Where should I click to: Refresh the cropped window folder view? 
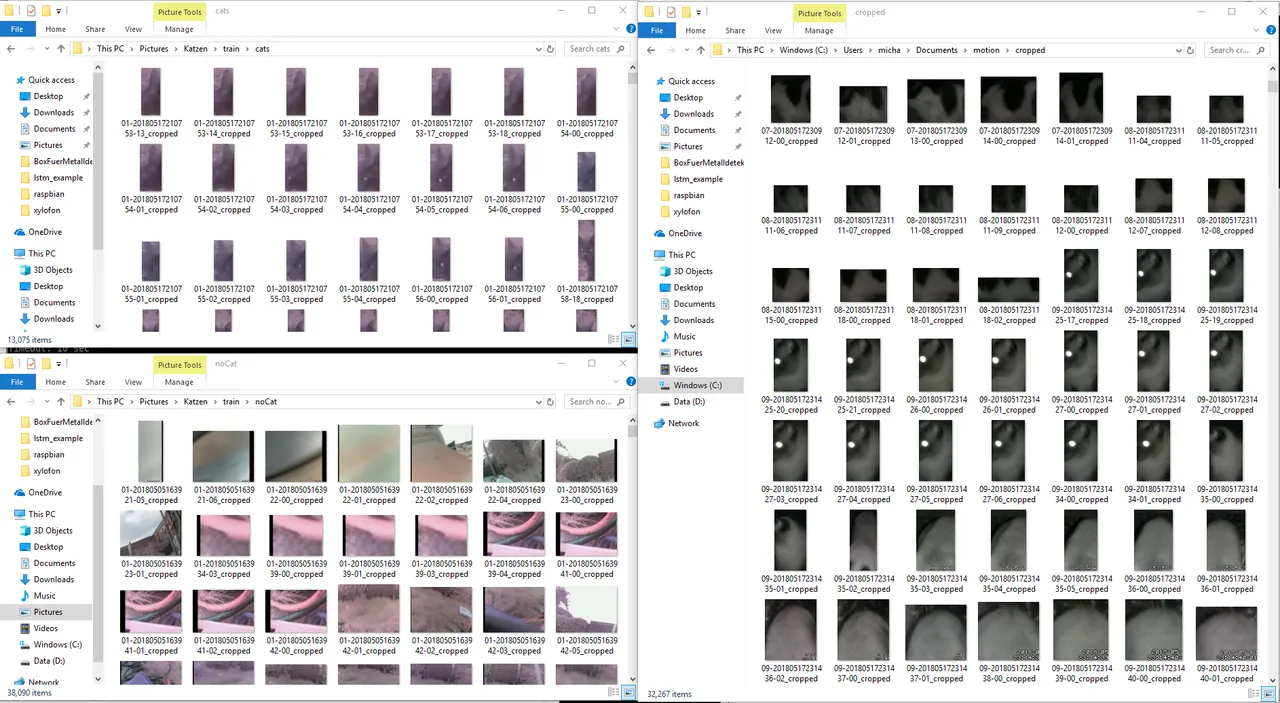click(x=1191, y=50)
